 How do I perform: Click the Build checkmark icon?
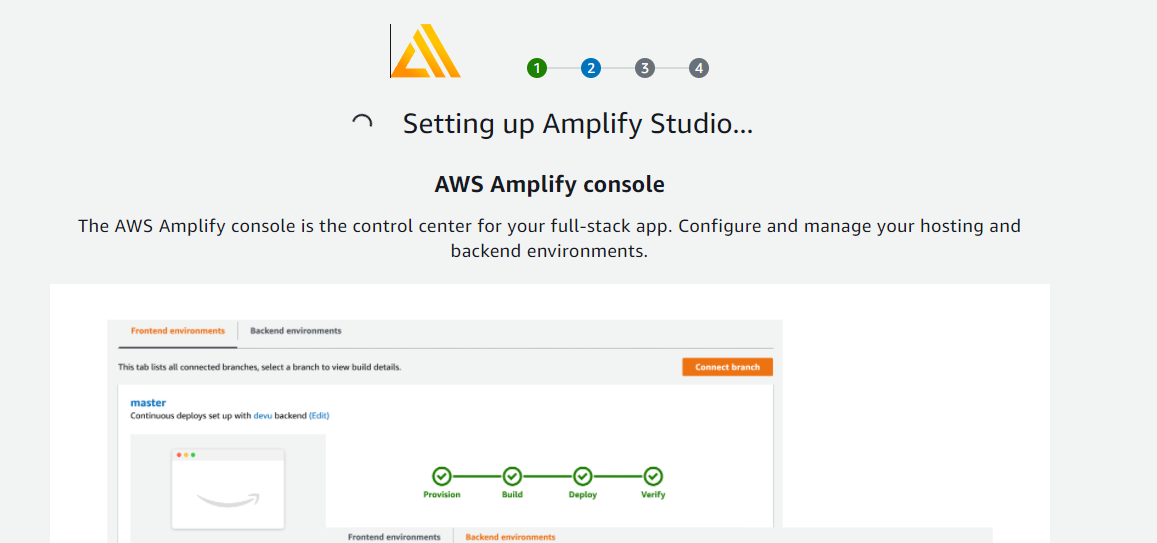click(x=512, y=476)
